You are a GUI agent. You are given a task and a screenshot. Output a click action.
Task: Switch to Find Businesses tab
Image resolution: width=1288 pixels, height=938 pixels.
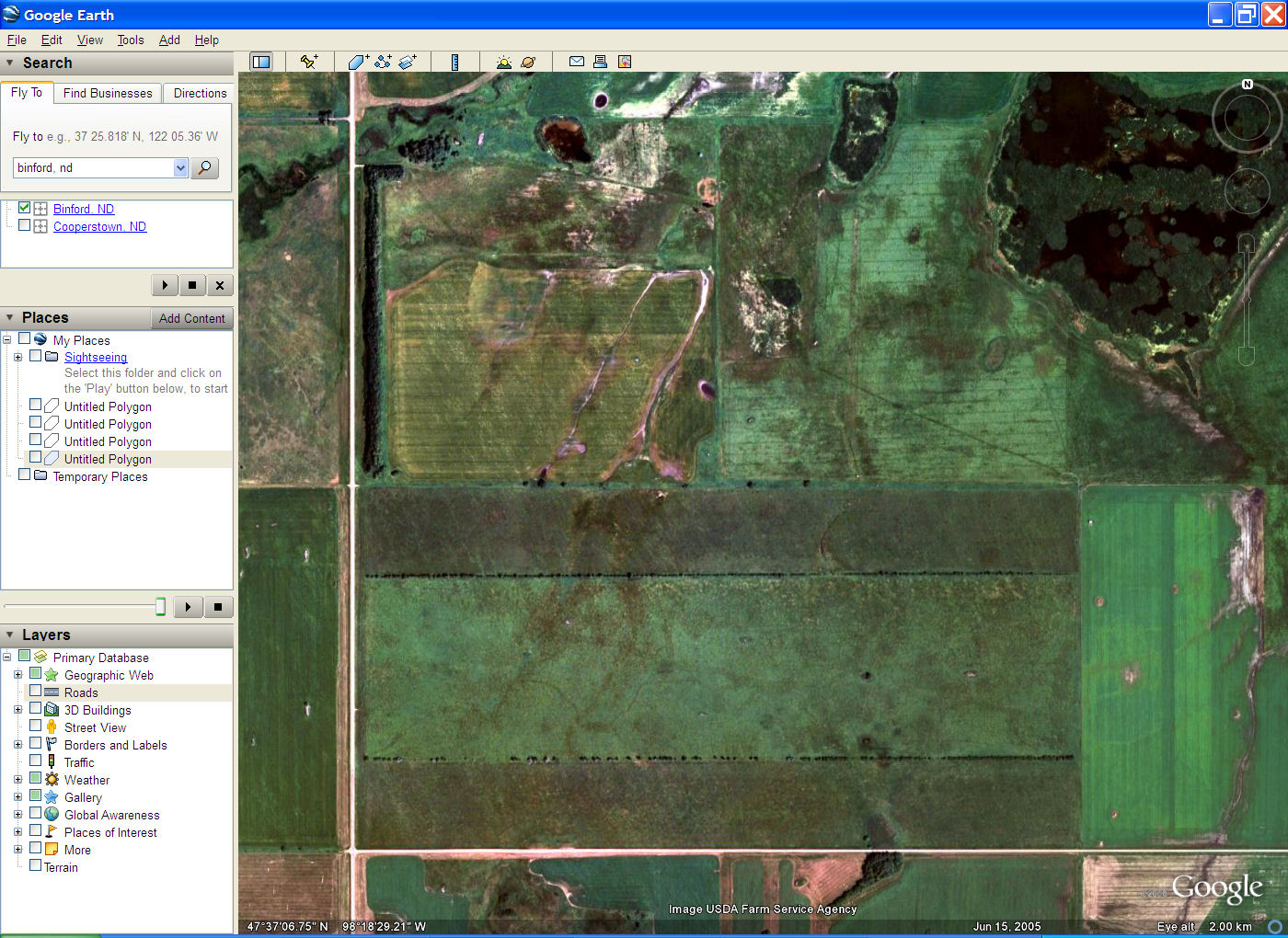click(108, 93)
